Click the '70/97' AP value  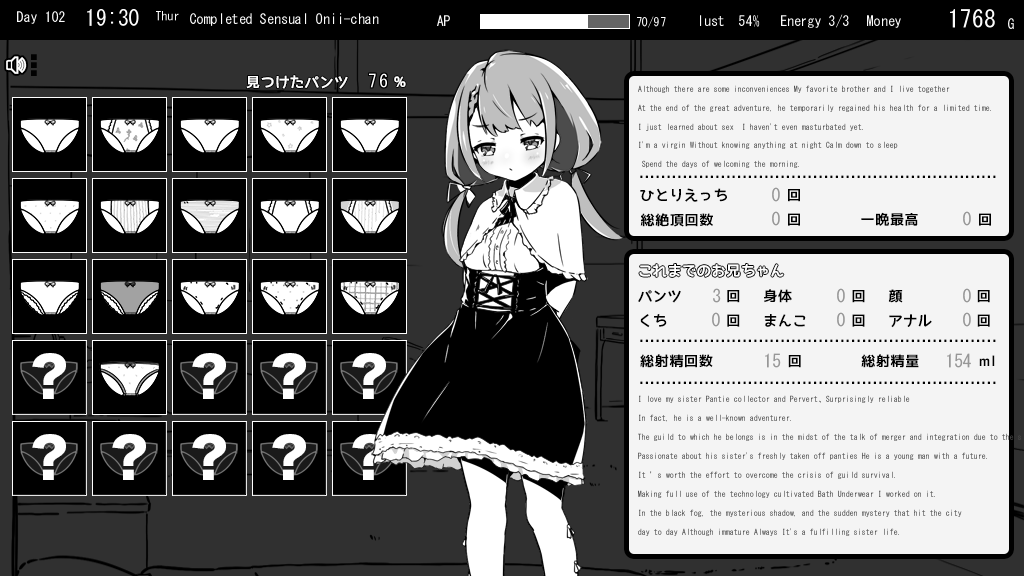(651, 22)
